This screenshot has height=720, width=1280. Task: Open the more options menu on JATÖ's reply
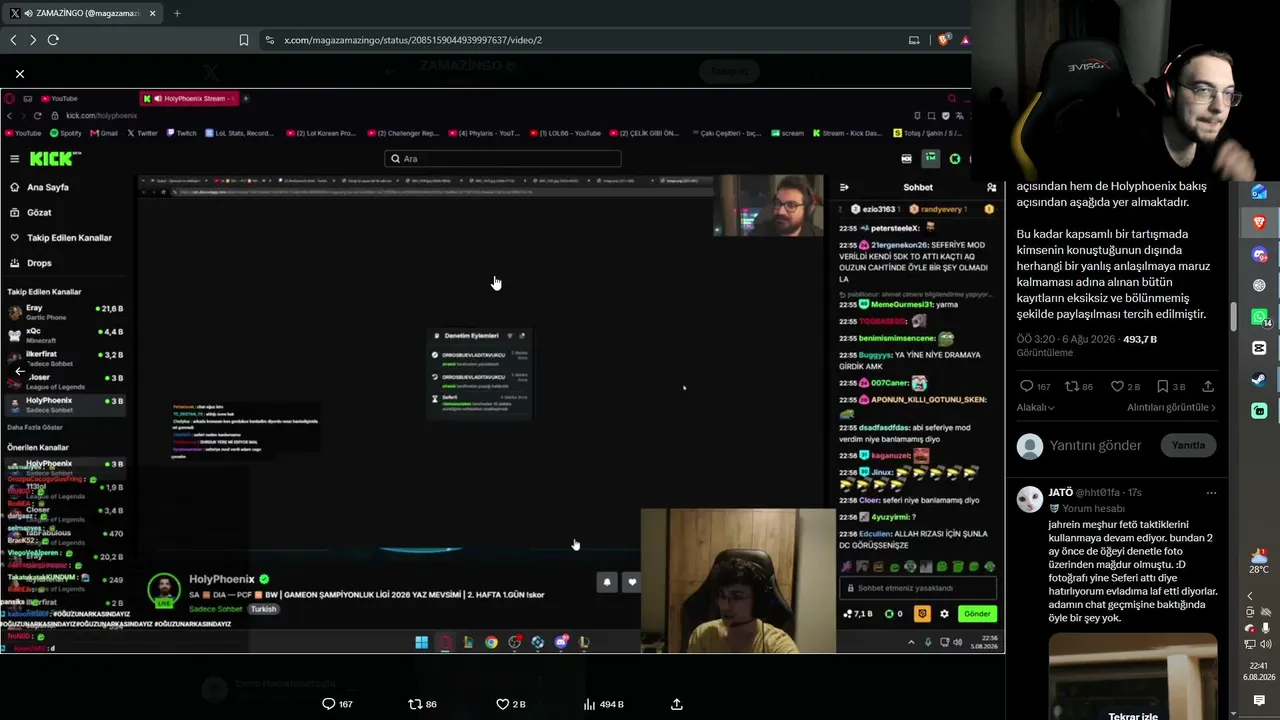pyautogui.click(x=1211, y=493)
